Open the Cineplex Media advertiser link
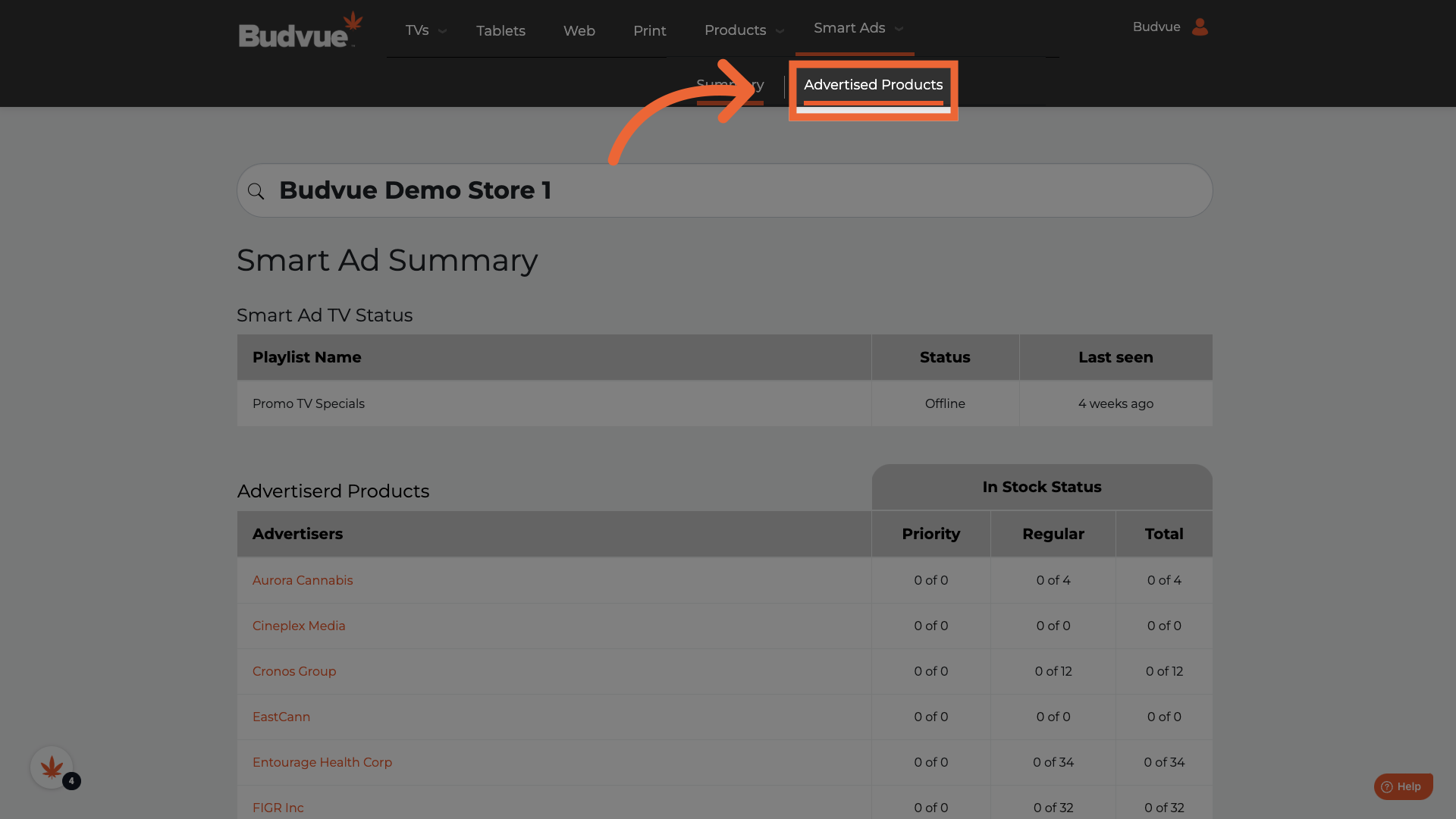 click(x=299, y=626)
